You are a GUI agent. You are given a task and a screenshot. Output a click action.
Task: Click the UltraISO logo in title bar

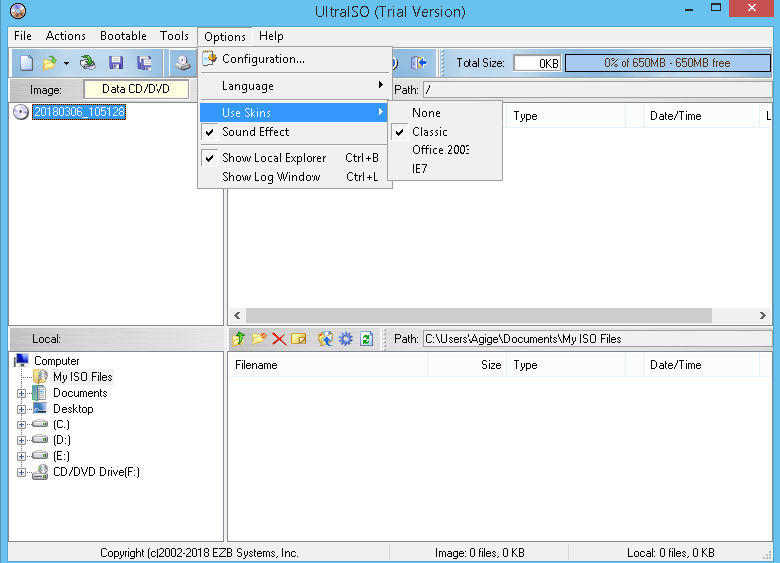(x=18, y=11)
